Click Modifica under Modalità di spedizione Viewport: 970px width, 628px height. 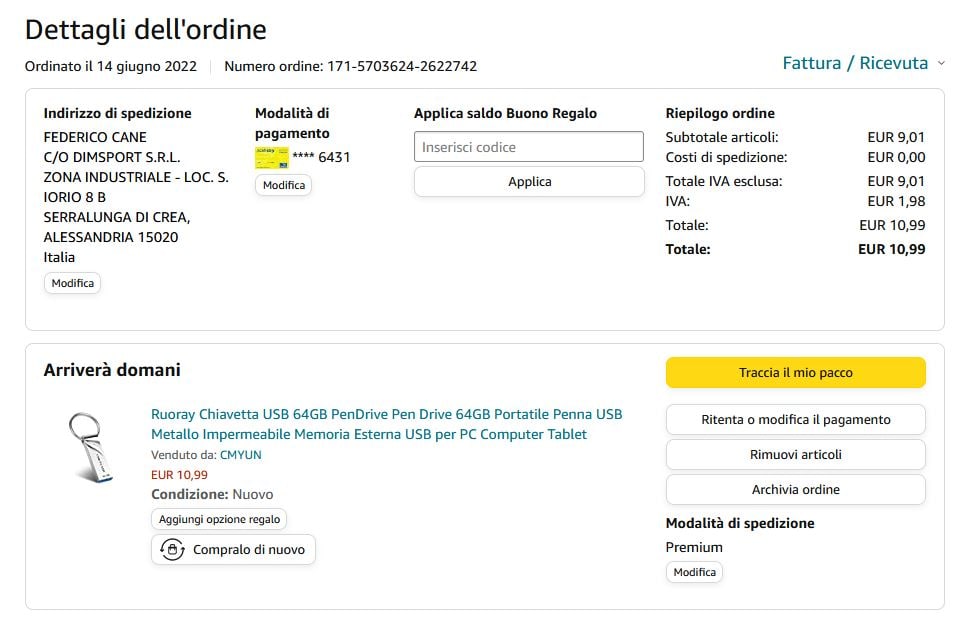click(694, 572)
